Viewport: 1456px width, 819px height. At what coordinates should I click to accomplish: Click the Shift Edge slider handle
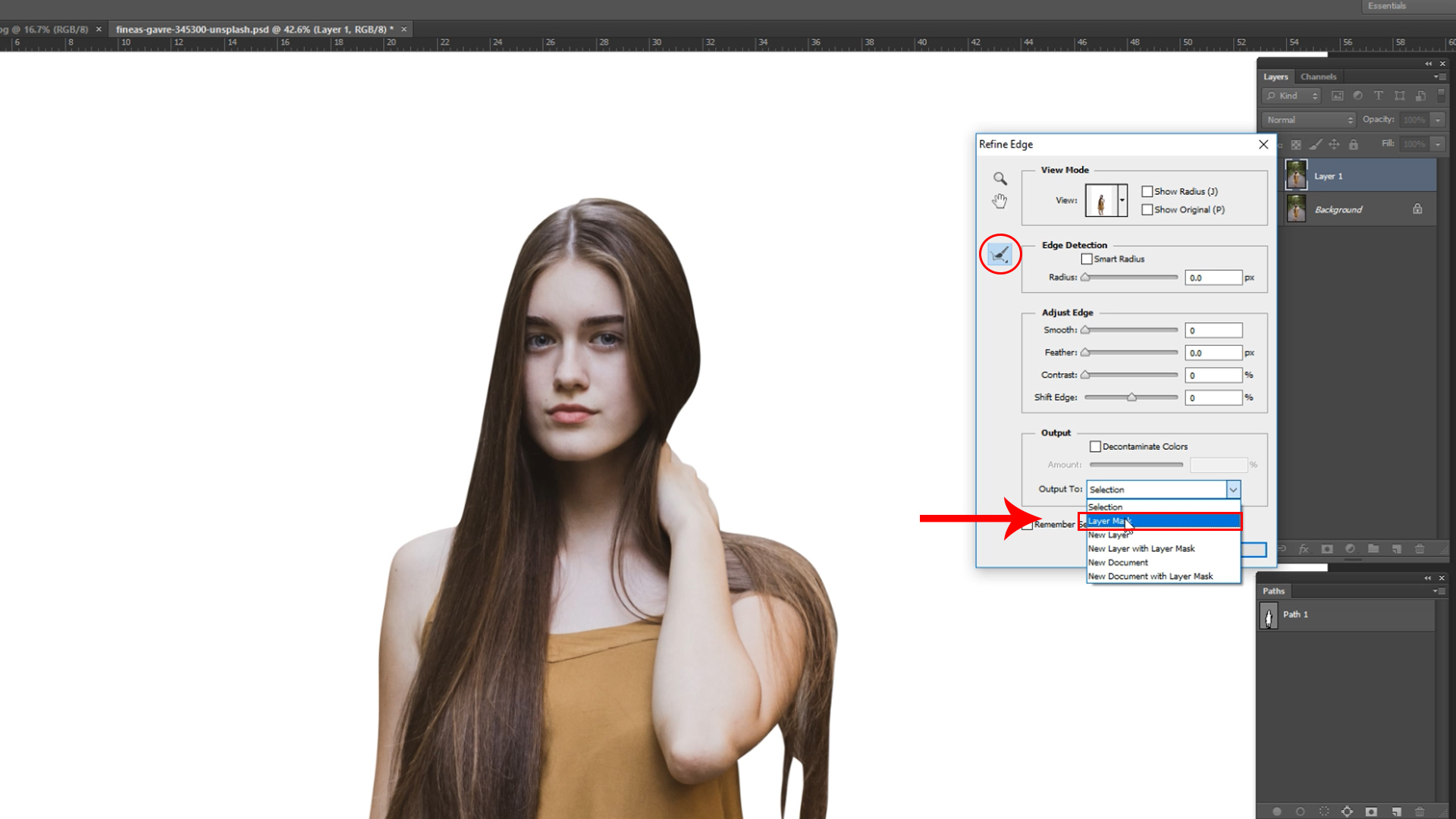coord(1131,397)
